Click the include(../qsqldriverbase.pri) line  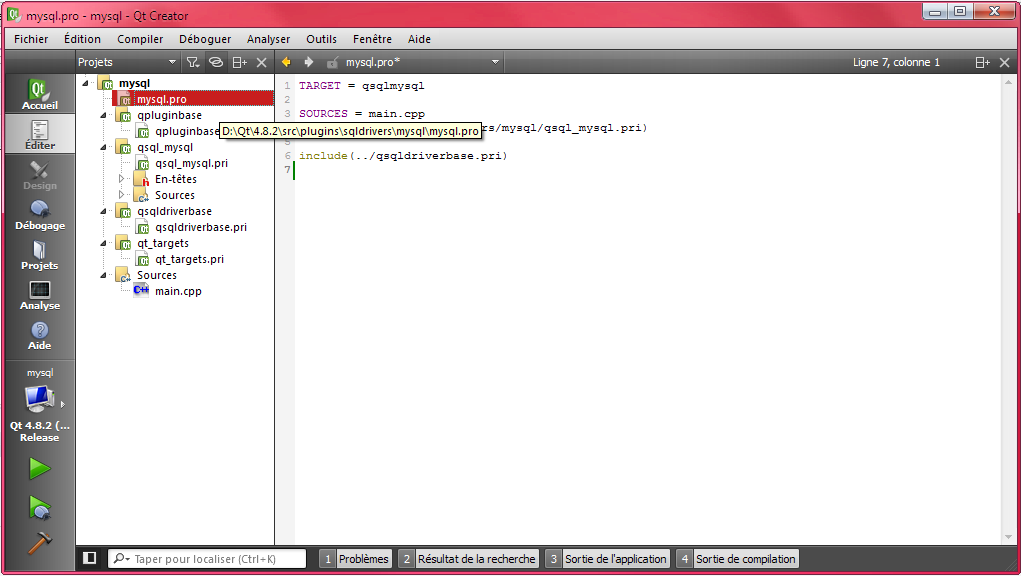point(402,156)
